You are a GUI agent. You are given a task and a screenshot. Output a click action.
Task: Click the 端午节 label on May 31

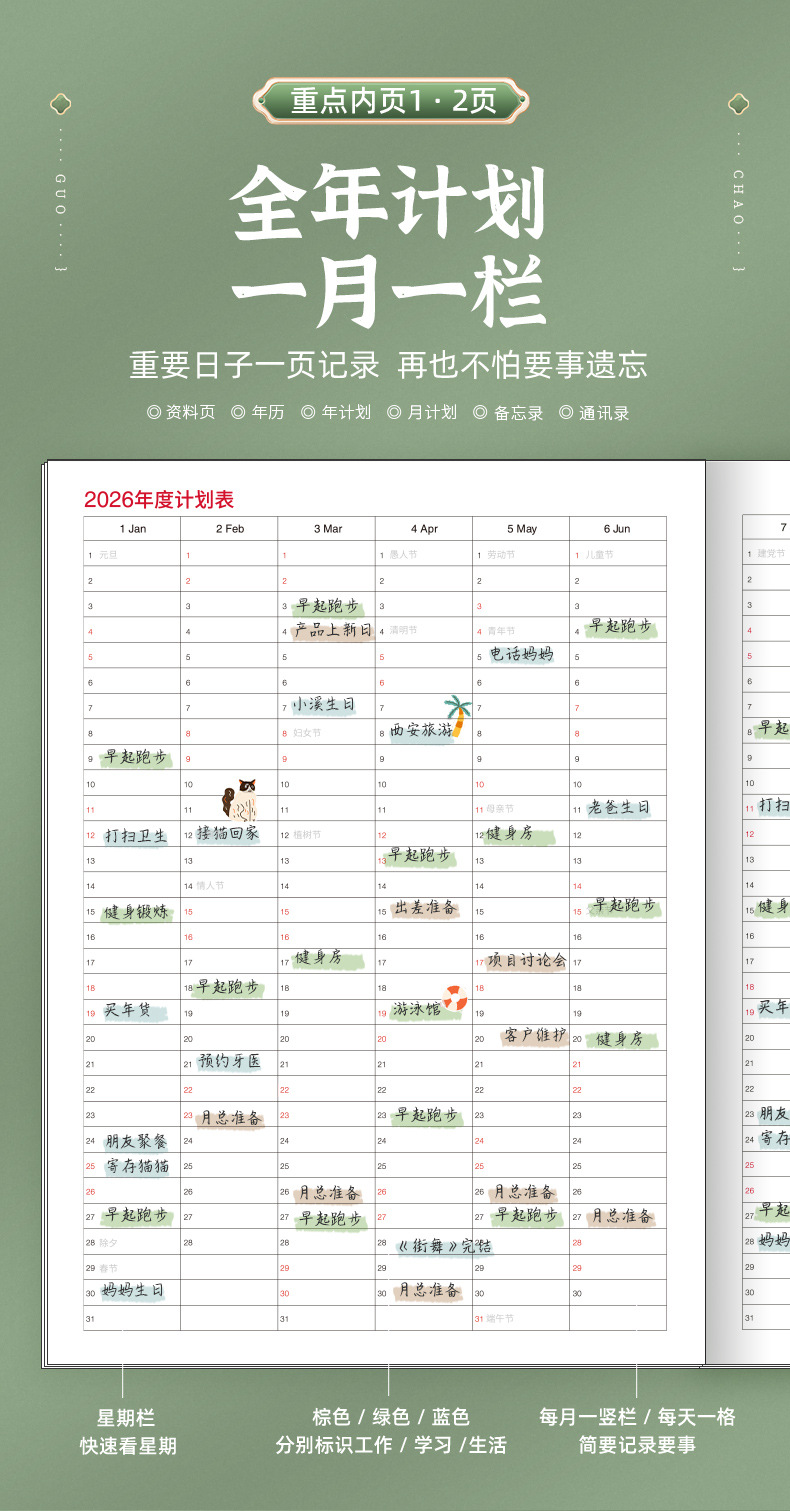500,1319
